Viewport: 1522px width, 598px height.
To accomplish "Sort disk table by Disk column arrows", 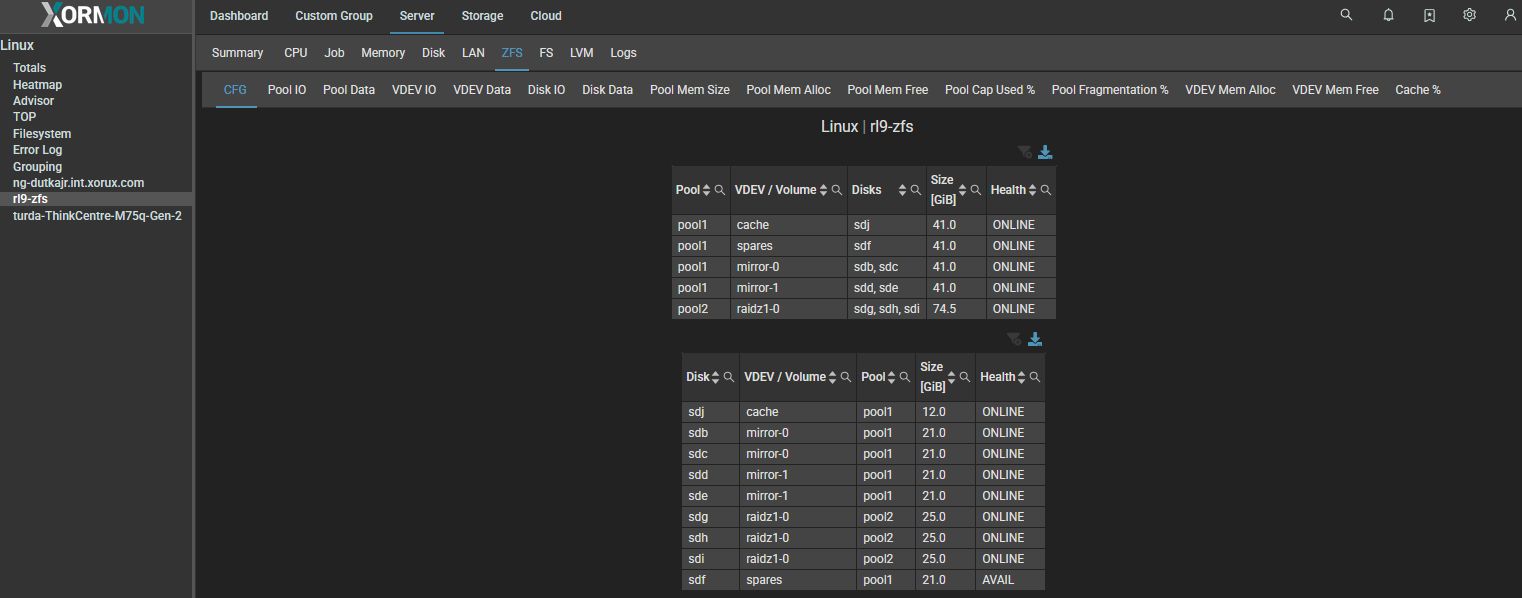I will coord(716,377).
